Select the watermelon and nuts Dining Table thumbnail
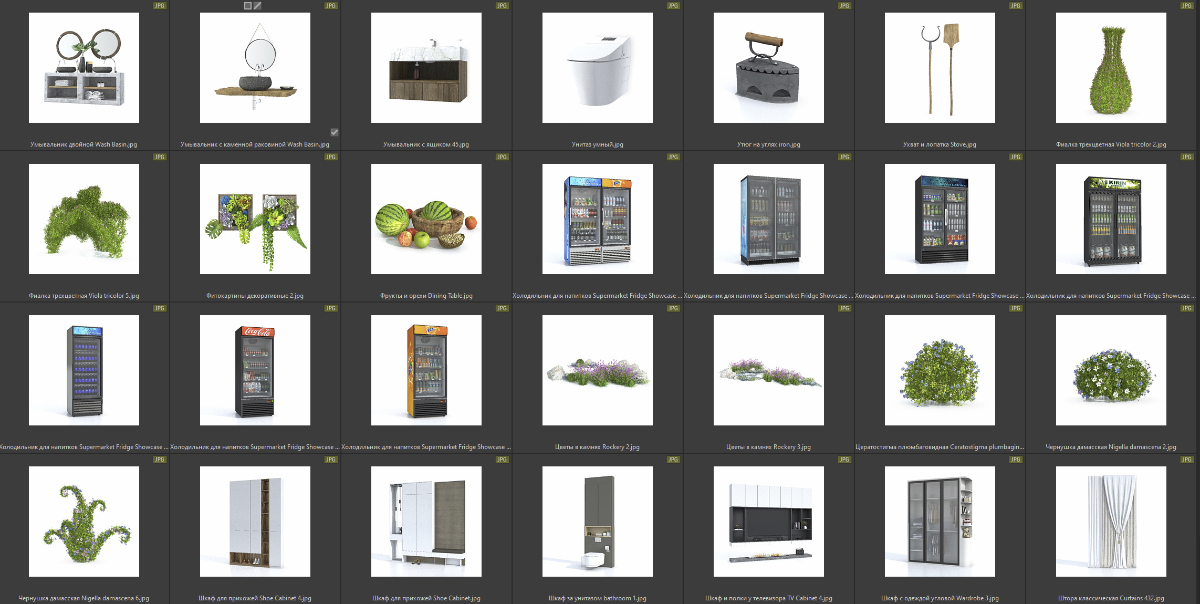Viewport: 1200px width, 604px height. (x=427, y=220)
